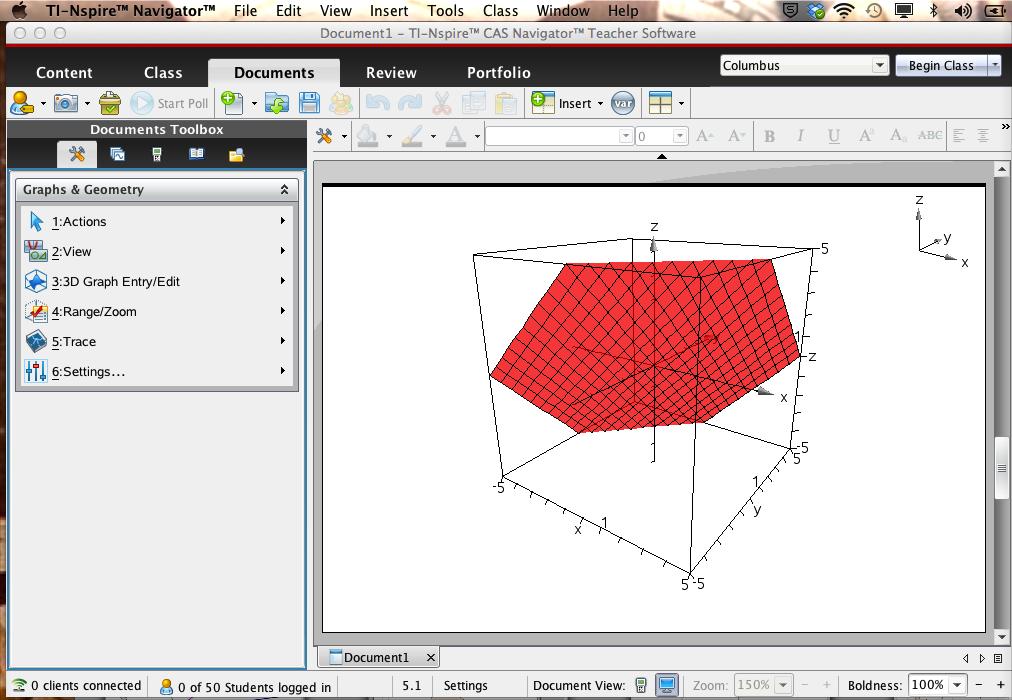Screen dimensions: 1012x700
Task: Open the TI-SmartView calculator tab in toolbox
Action: (x=157, y=155)
